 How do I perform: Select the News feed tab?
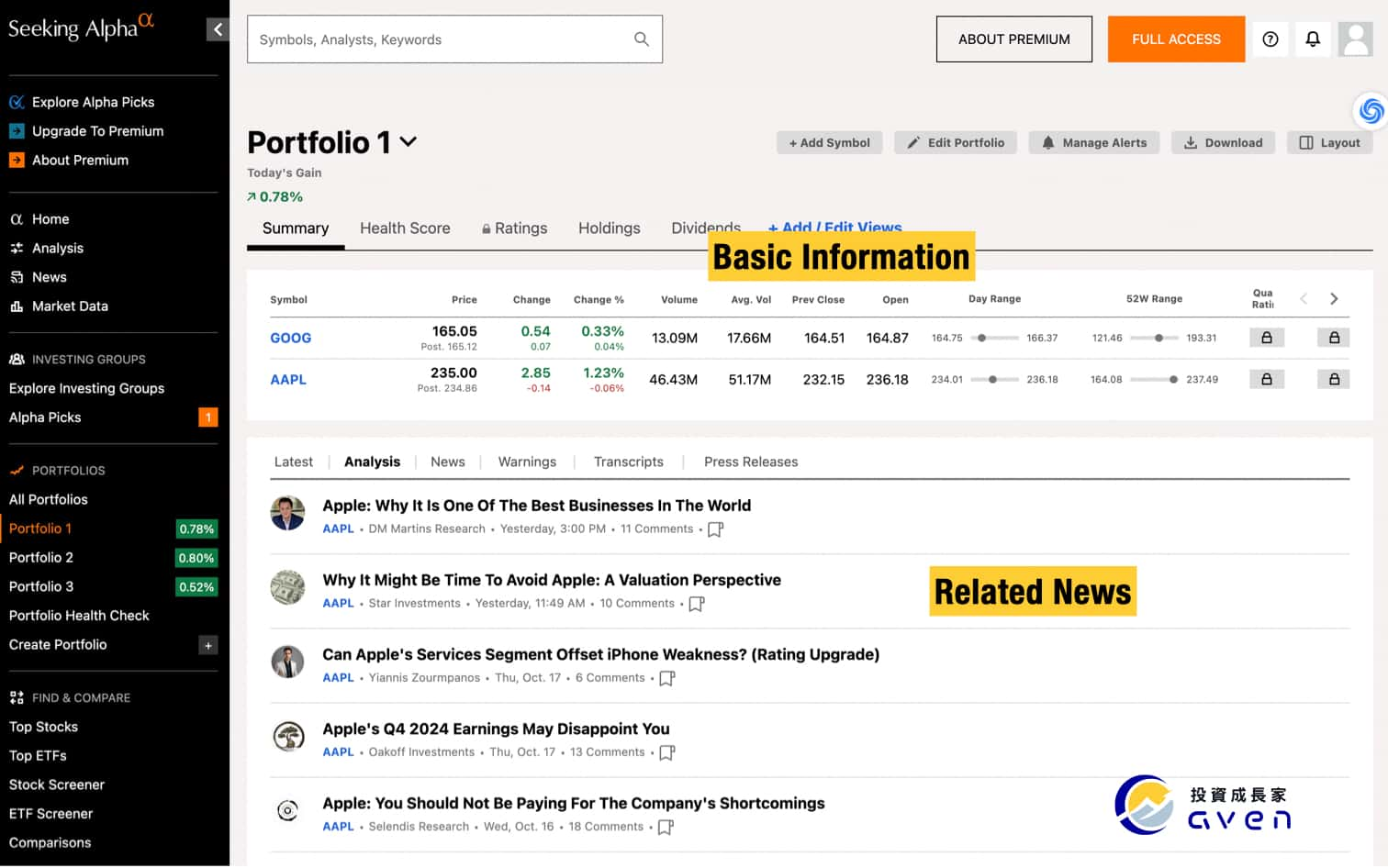448,462
